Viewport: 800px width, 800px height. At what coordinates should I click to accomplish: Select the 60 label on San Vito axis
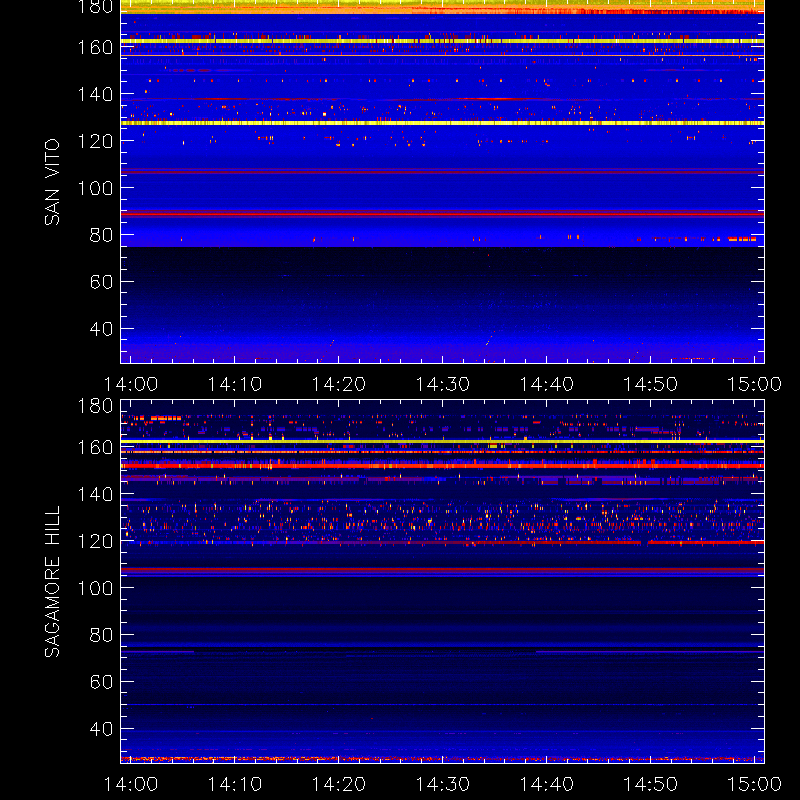tap(101, 282)
